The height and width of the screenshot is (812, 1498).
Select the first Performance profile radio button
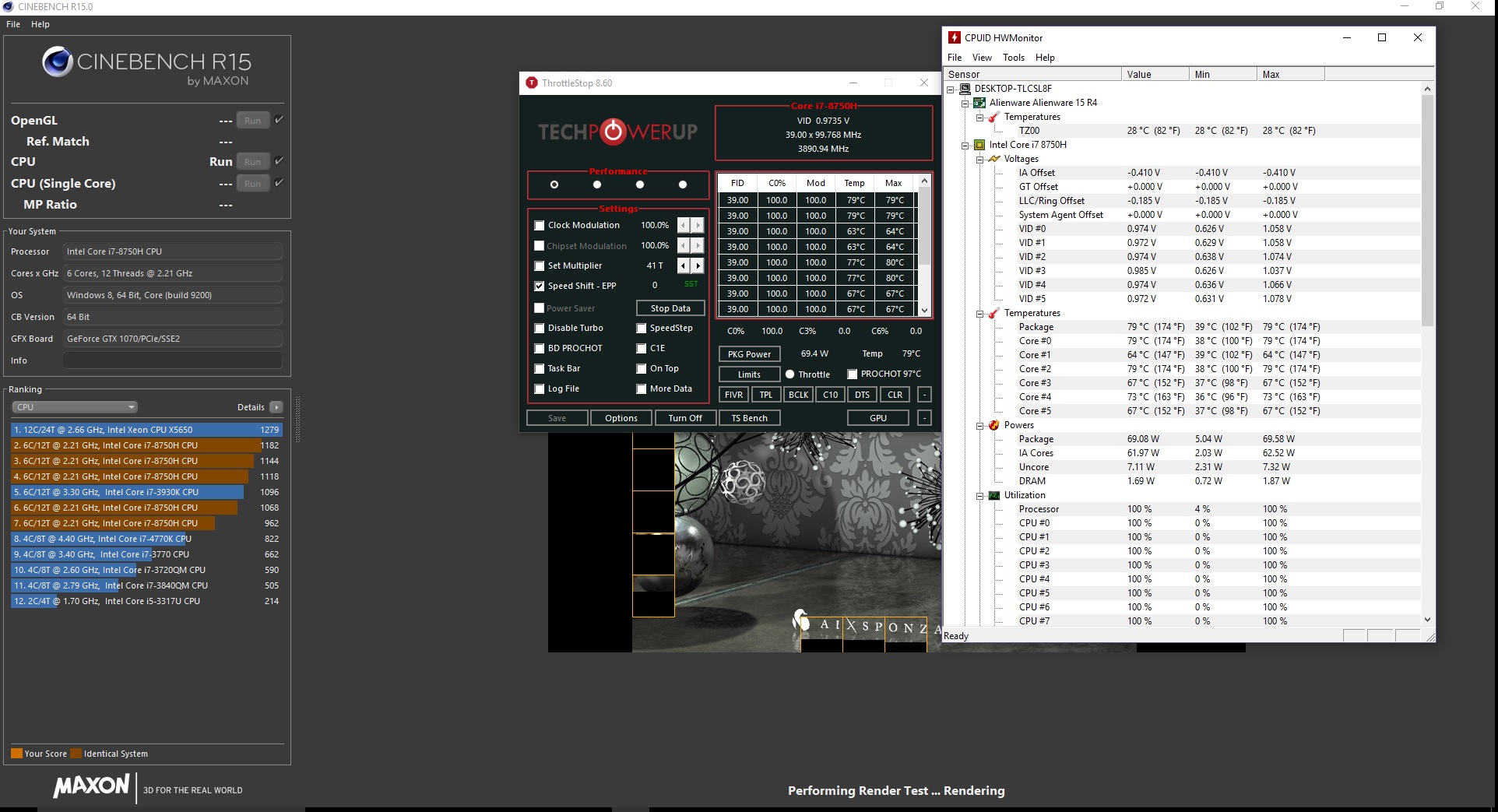click(554, 185)
